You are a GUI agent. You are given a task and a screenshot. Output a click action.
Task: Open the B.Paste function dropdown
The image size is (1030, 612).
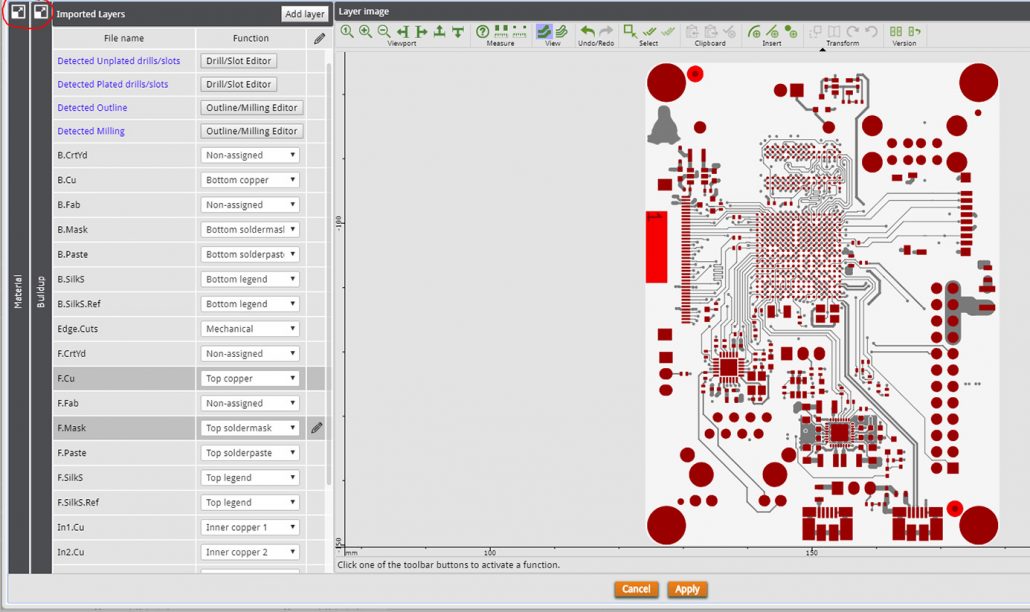250,254
